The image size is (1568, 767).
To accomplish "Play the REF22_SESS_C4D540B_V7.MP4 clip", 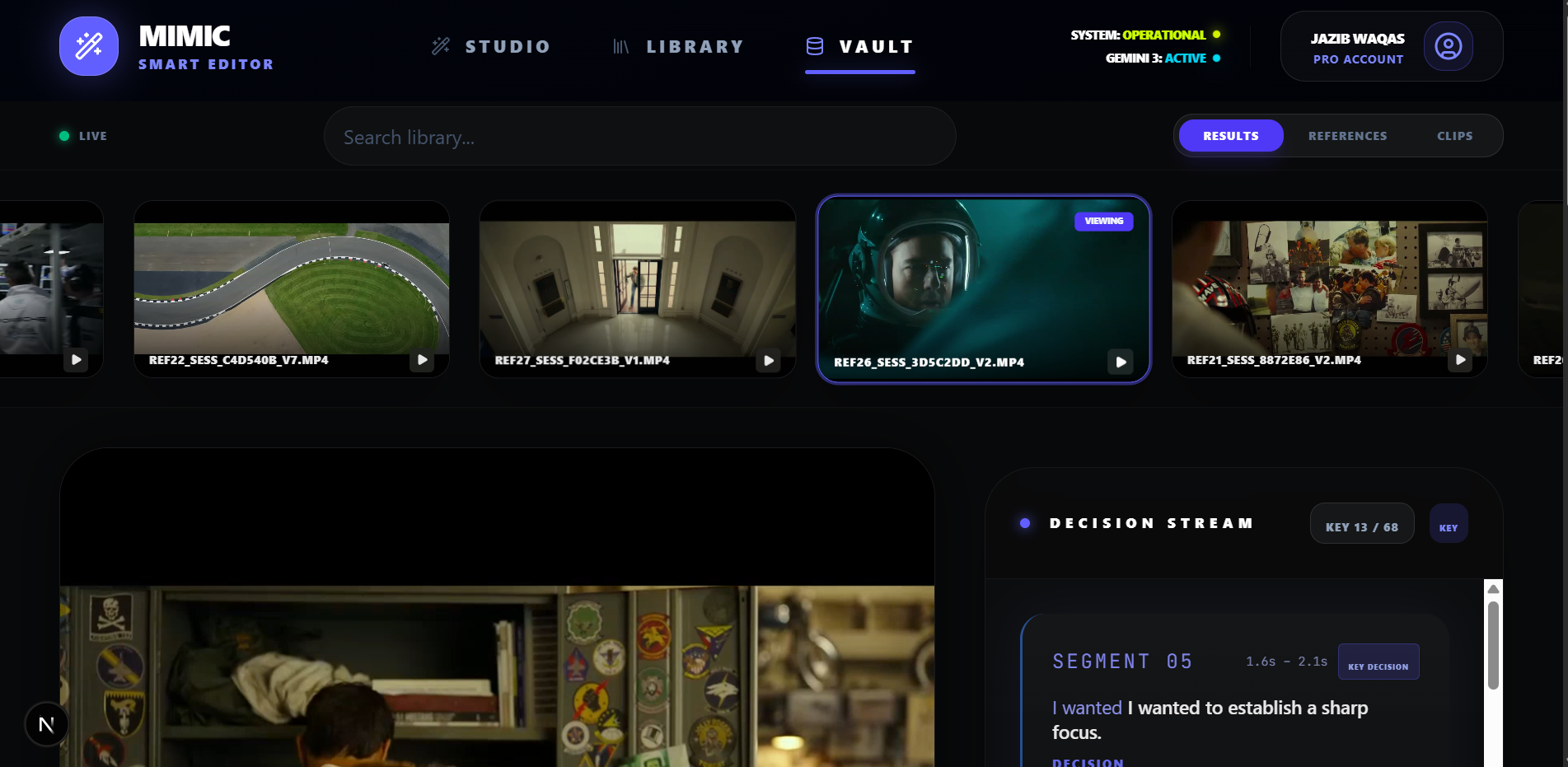I will 422,360.
